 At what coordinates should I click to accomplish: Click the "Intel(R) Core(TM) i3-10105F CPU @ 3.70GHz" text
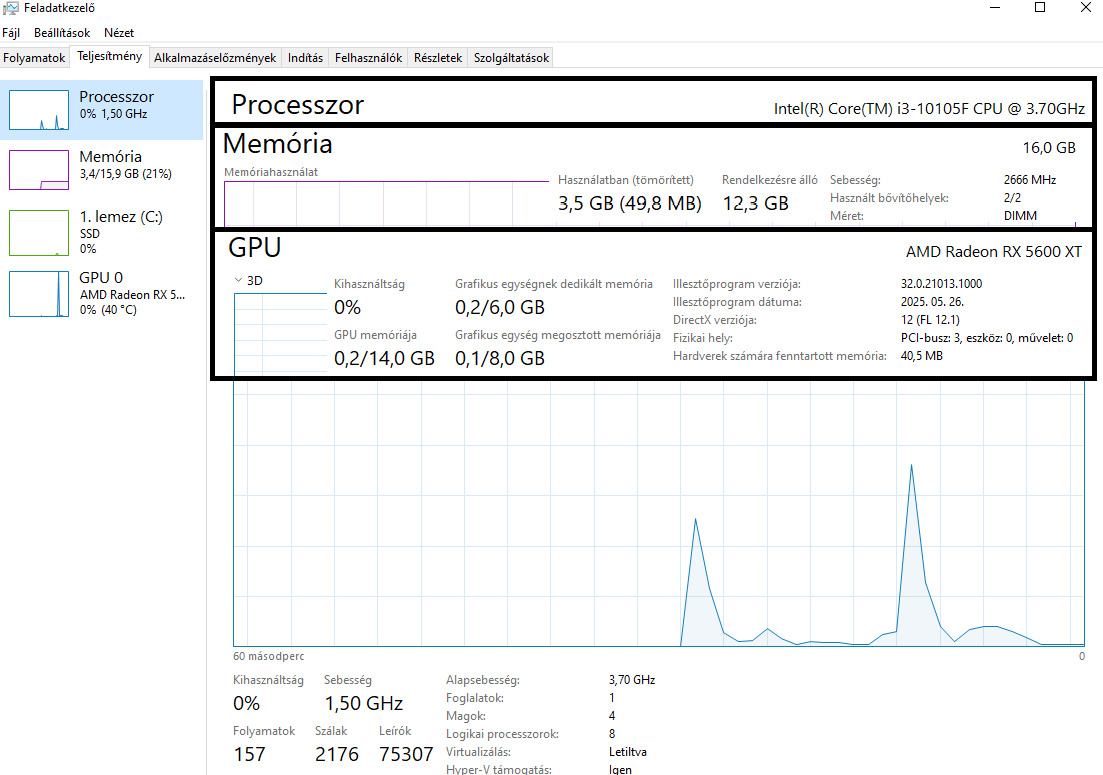929,109
